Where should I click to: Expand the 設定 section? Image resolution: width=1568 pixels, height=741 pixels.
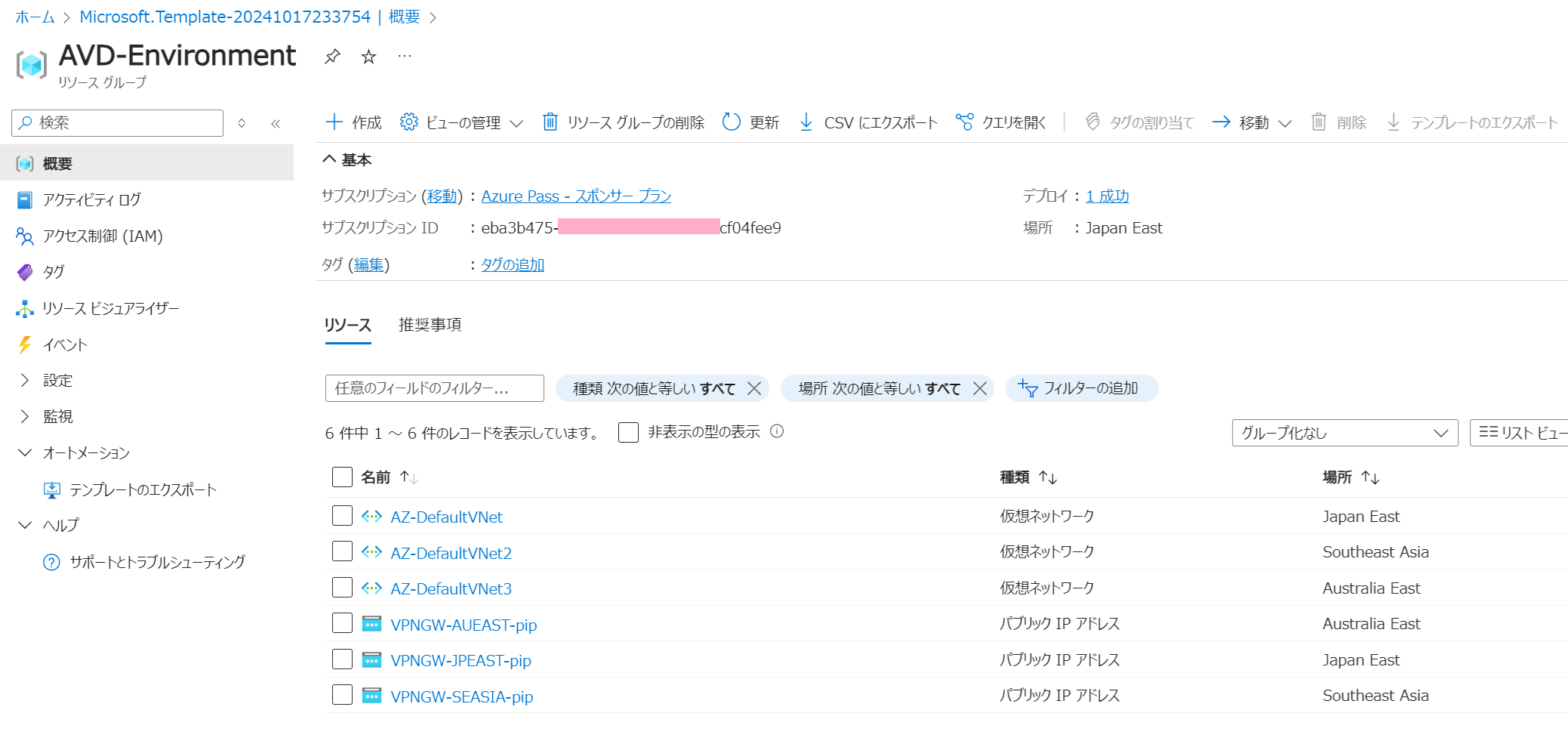coord(25,380)
